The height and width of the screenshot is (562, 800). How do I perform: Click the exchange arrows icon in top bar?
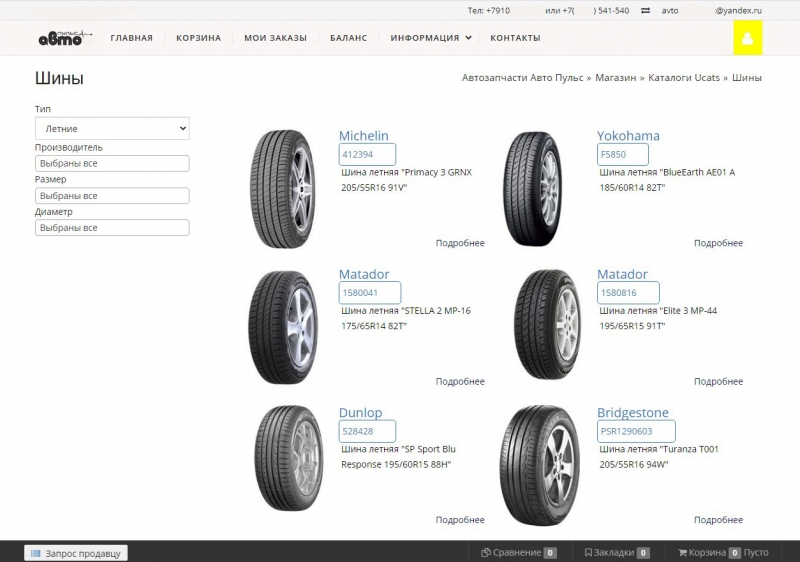(645, 10)
